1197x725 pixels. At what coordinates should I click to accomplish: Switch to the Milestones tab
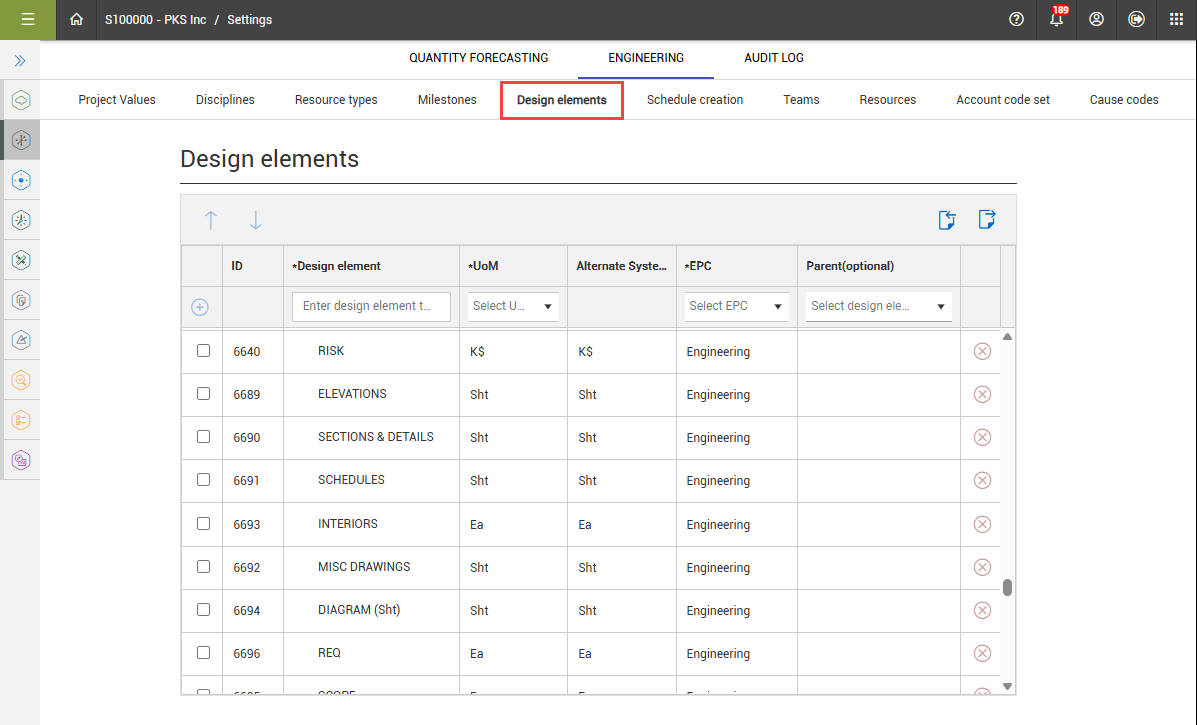point(447,100)
